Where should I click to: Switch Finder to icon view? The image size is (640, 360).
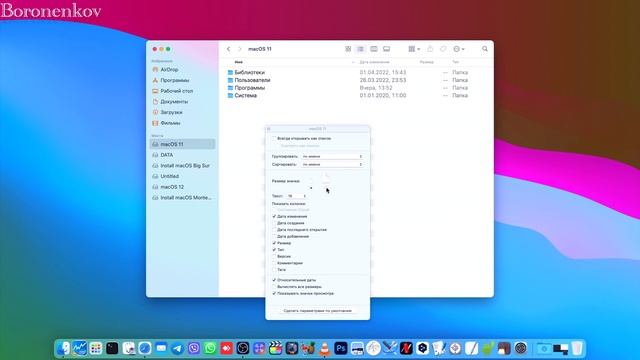tap(348, 49)
